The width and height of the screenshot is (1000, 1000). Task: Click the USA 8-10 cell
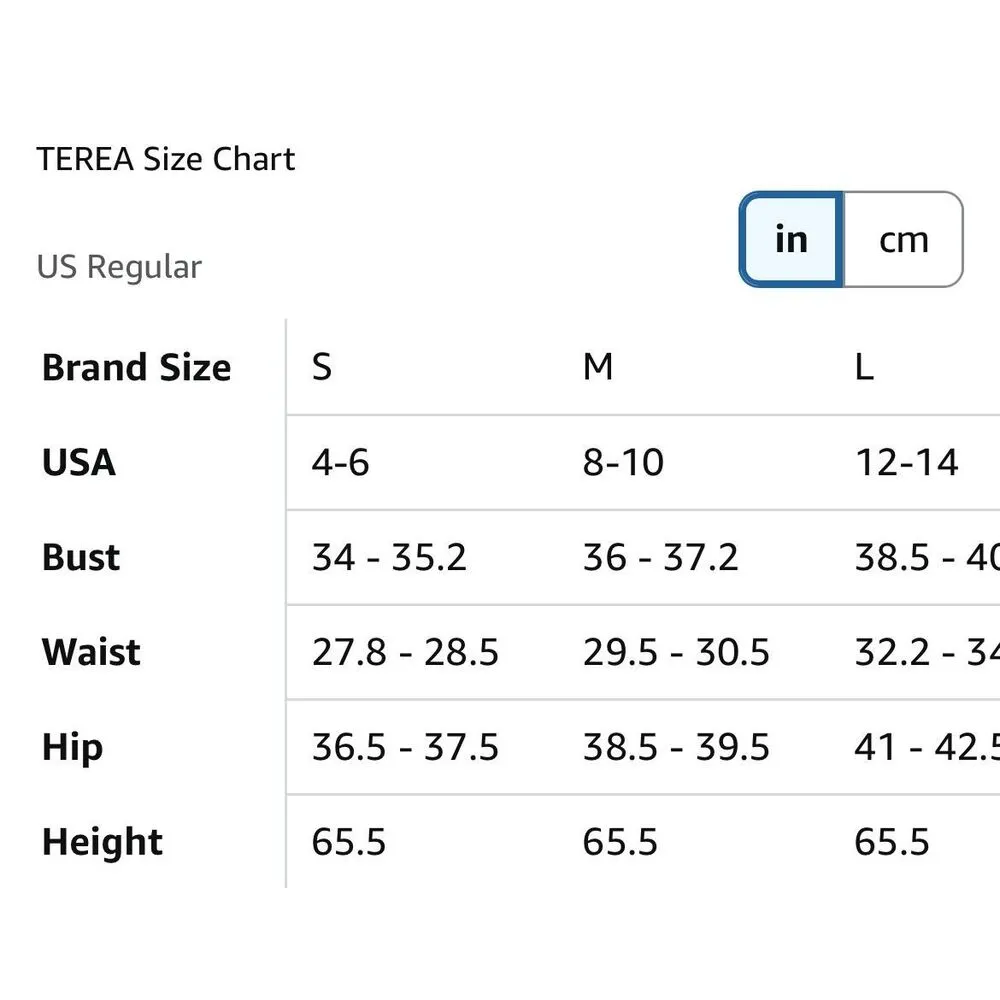coord(623,463)
